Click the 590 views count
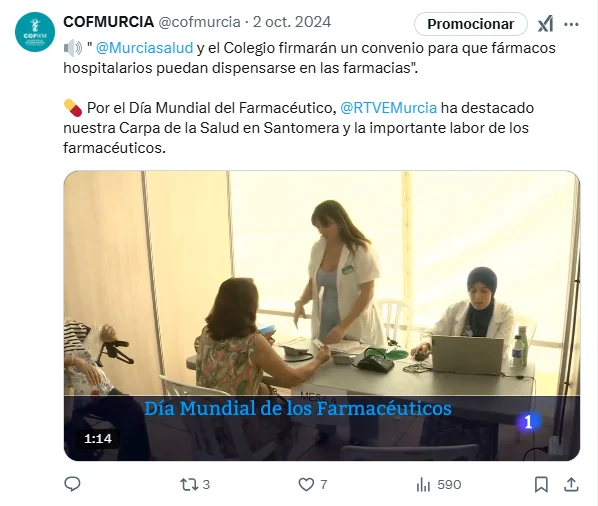 click(449, 485)
